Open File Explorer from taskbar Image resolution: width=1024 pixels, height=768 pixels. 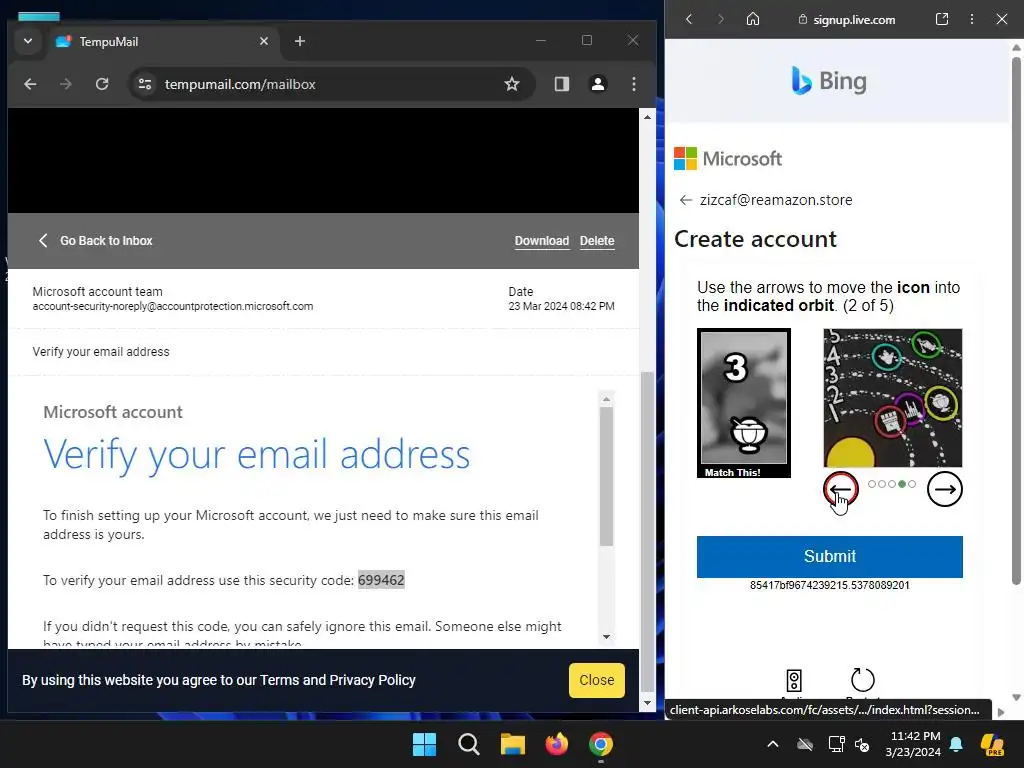[x=513, y=744]
